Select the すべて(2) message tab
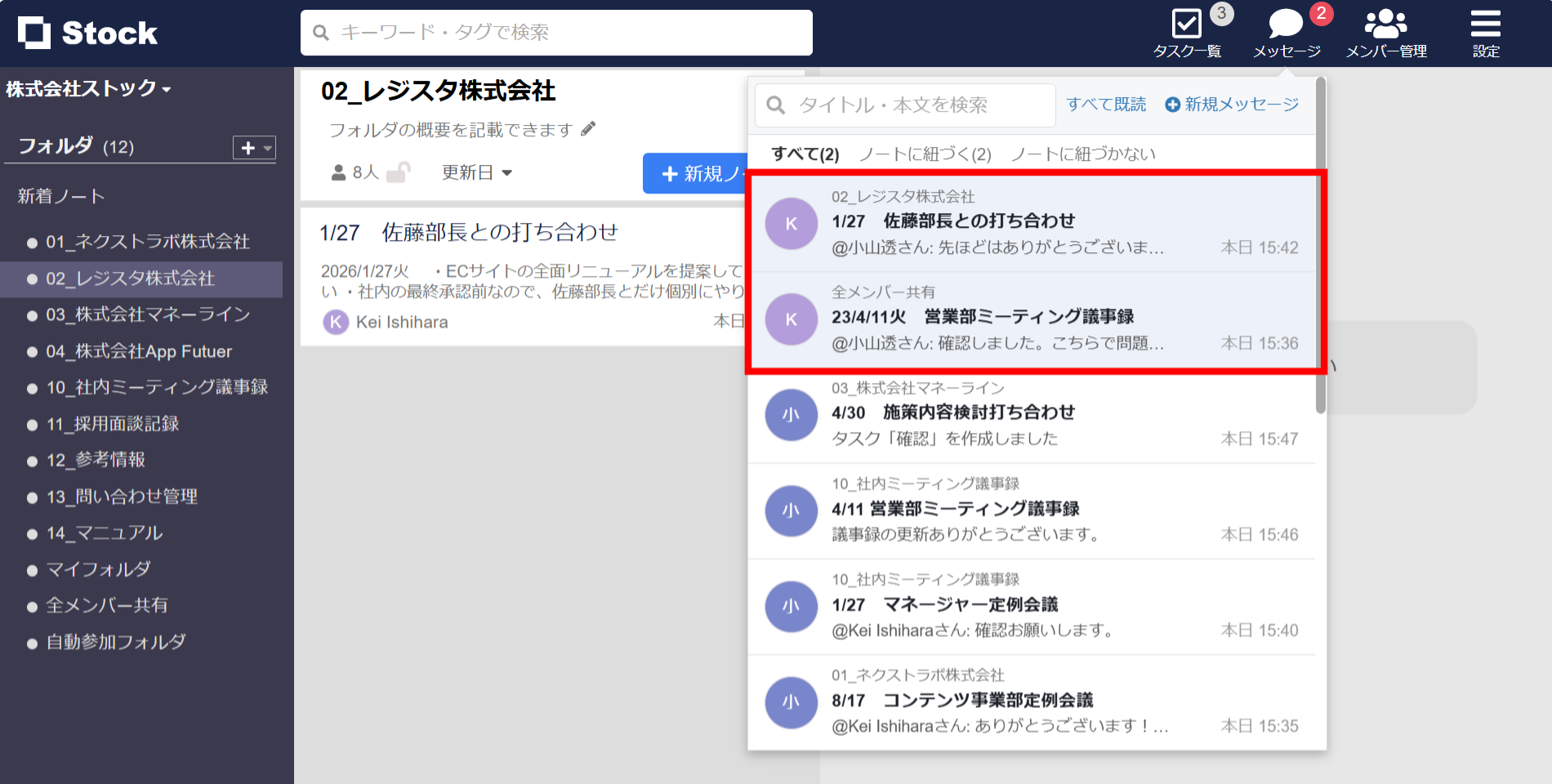The width and height of the screenshot is (1552, 784). (x=804, y=153)
